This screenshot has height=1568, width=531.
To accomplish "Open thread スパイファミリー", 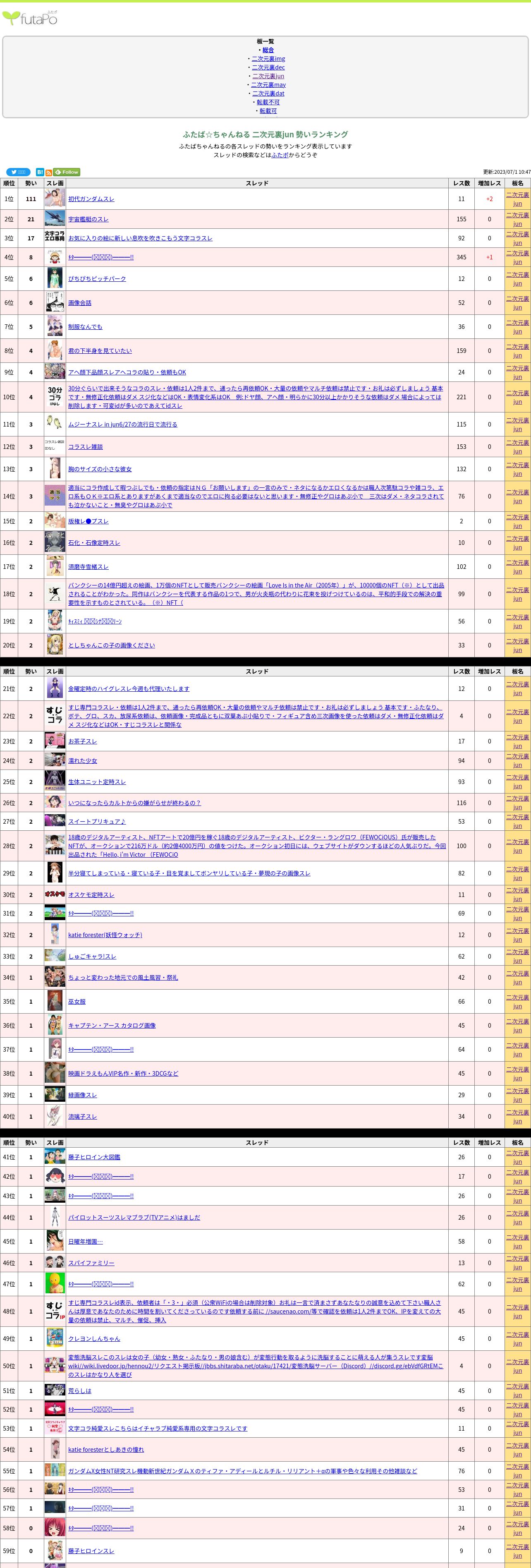I will (x=91, y=1263).
